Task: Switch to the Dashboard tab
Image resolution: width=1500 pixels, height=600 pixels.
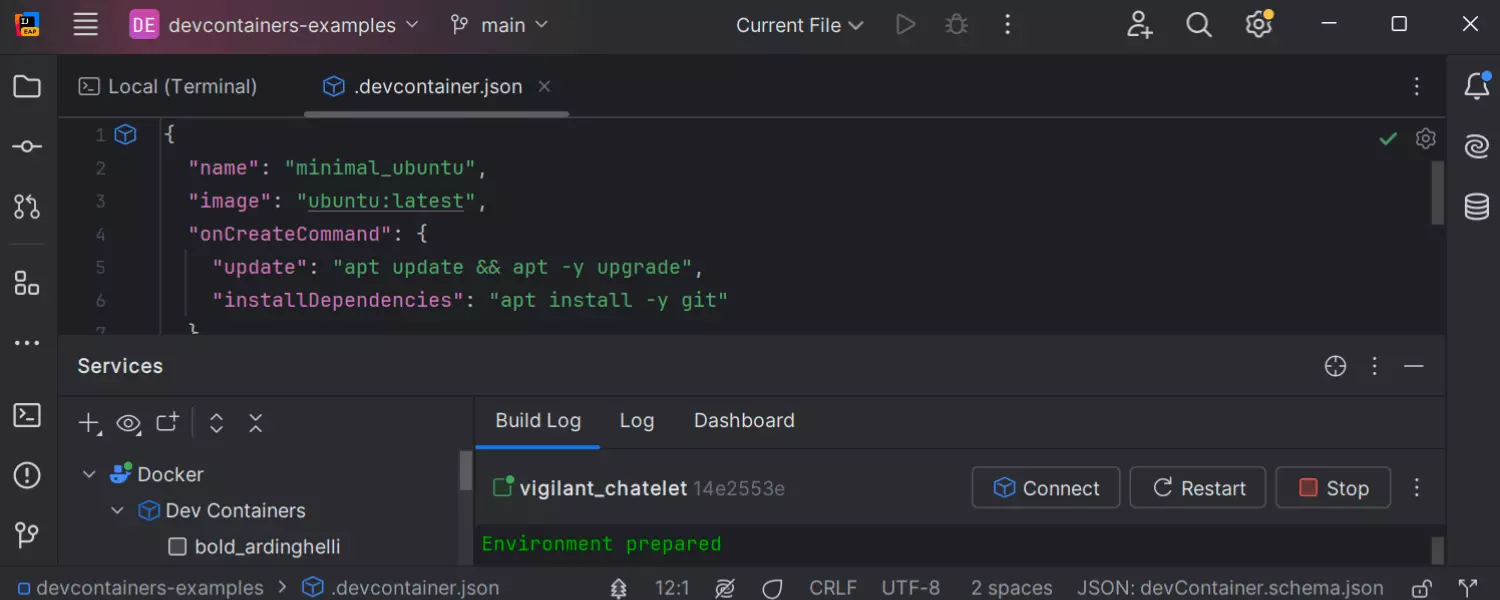Action: [x=744, y=421]
